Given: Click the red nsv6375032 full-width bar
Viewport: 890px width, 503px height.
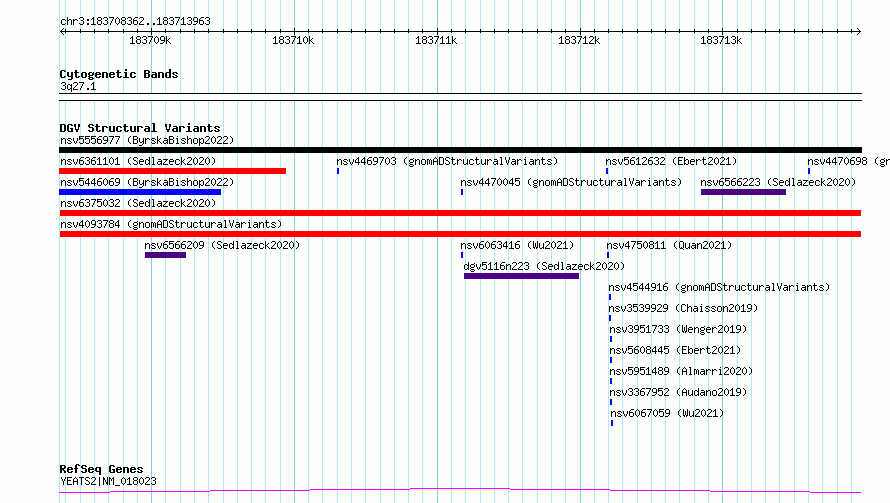Looking at the screenshot, I should coord(460,213).
